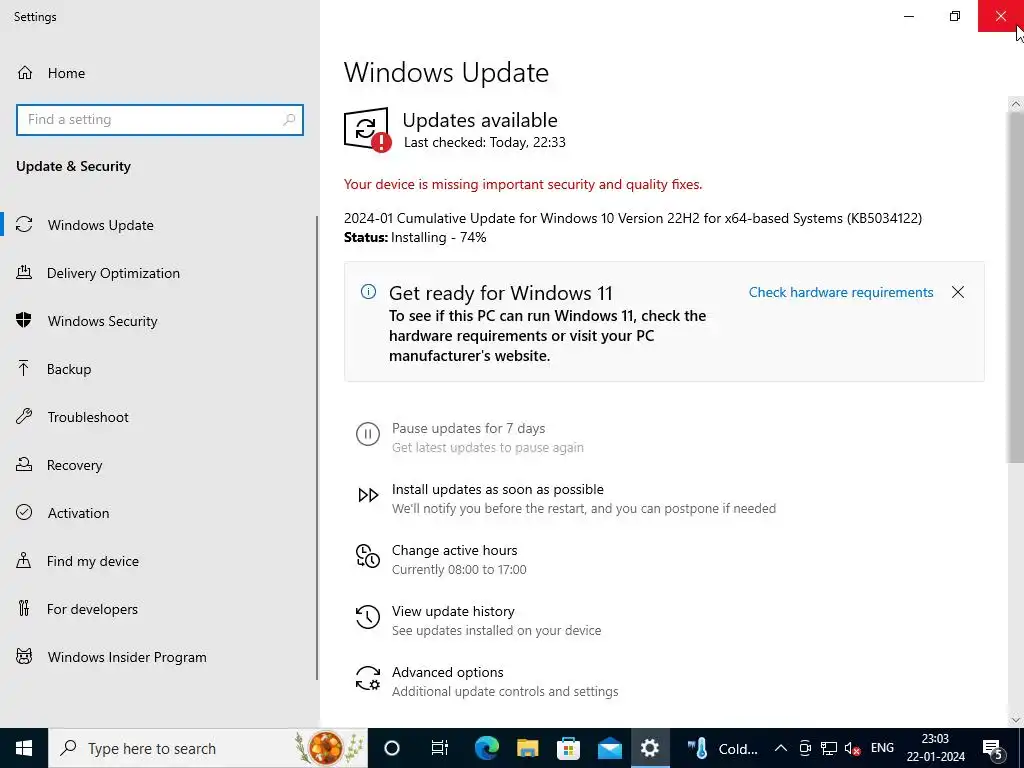Click the muted volume tray icon
This screenshot has height=768, width=1024.
tap(852, 748)
